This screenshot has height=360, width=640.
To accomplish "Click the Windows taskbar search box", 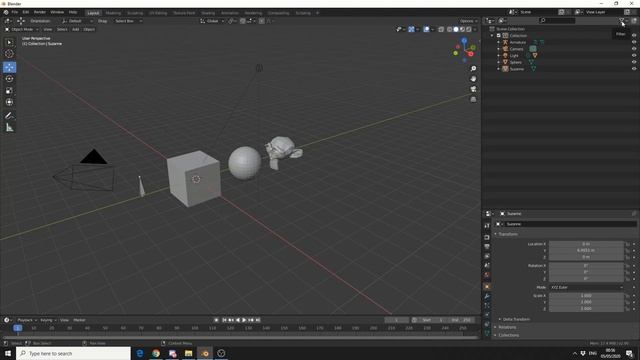I will pyautogui.click(x=73, y=353).
